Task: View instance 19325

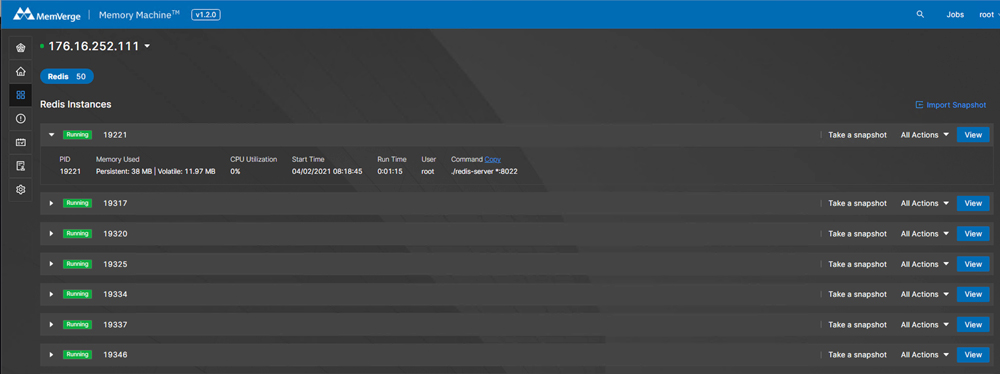Action: [973, 264]
